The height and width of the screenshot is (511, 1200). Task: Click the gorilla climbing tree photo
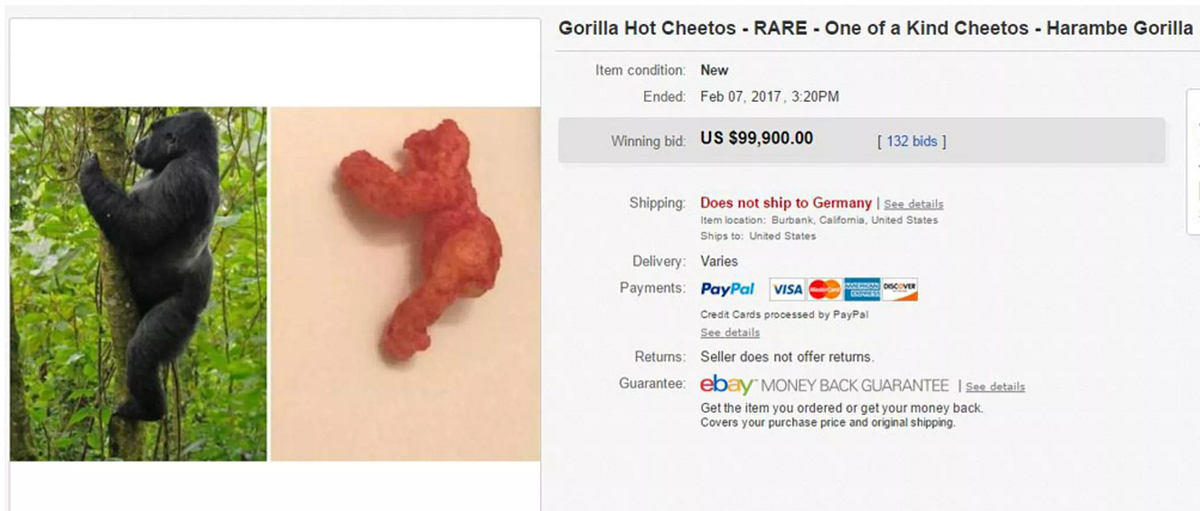[138, 284]
